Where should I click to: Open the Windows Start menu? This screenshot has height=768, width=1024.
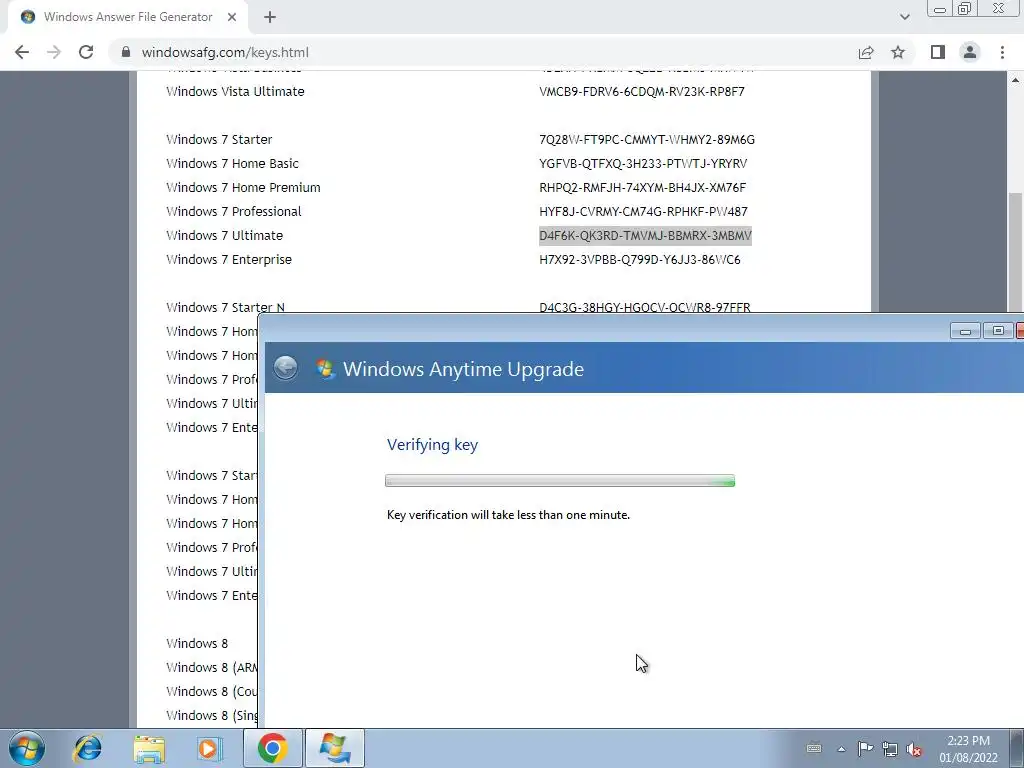point(27,748)
